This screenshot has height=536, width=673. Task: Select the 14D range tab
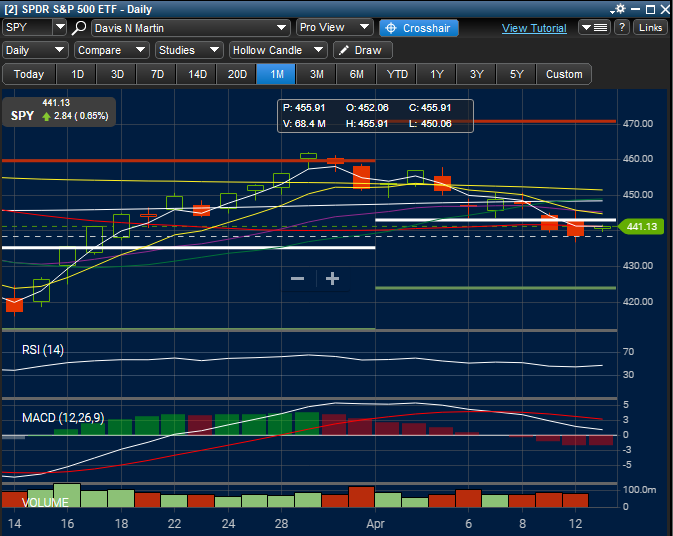[197, 74]
